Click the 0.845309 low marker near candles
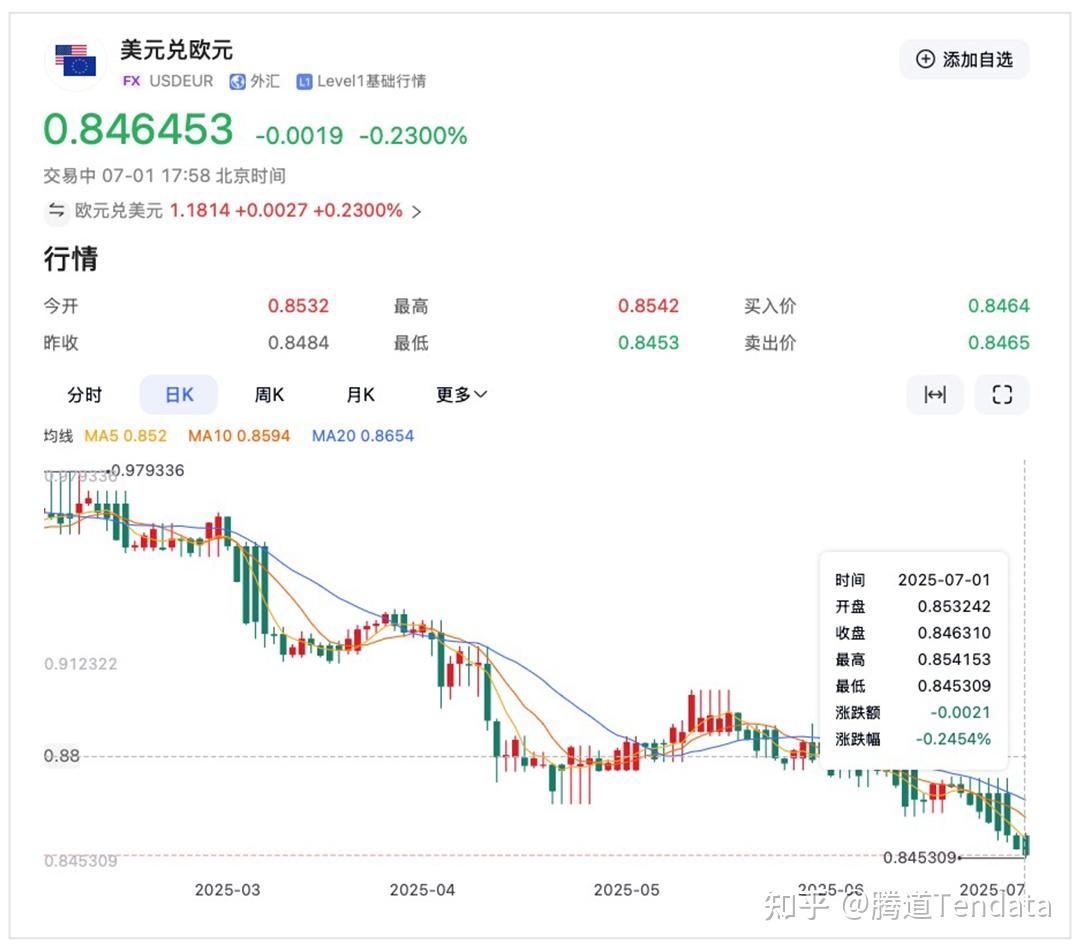The height and width of the screenshot is (950, 1080). coord(920,858)
